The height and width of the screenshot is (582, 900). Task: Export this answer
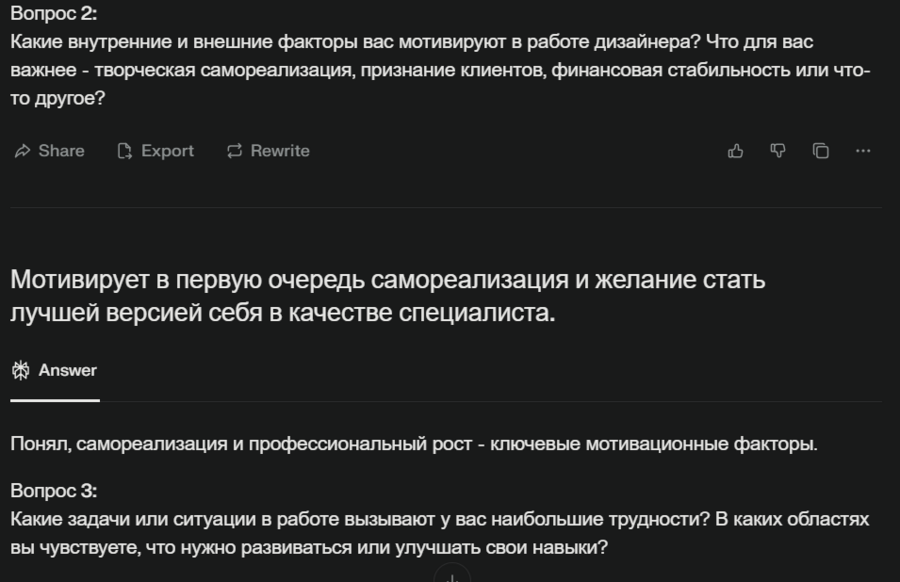[x=156, y=151]
